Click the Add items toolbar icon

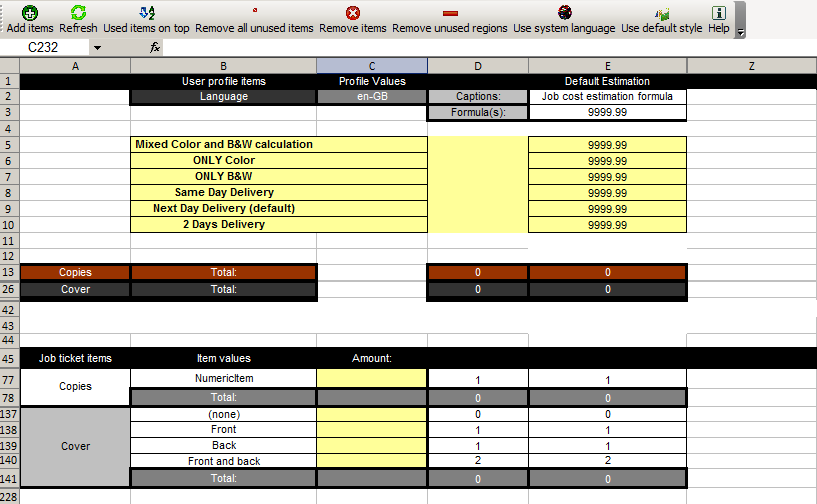(30, 12)
